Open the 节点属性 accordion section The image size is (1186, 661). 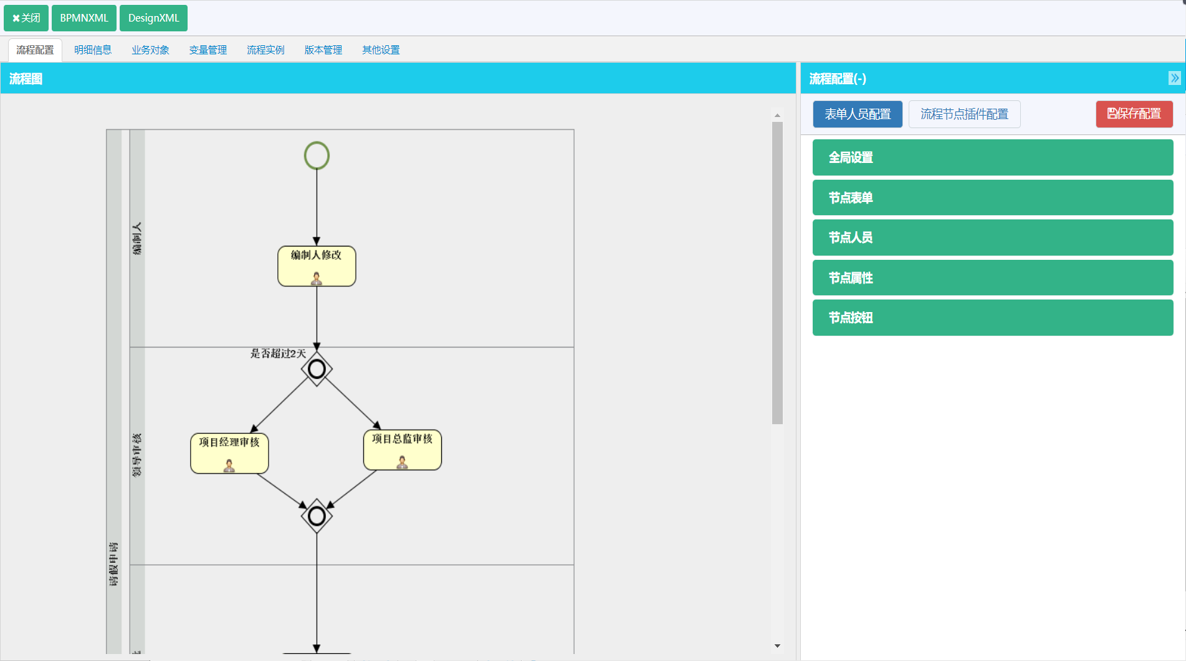tap(992, 278)
